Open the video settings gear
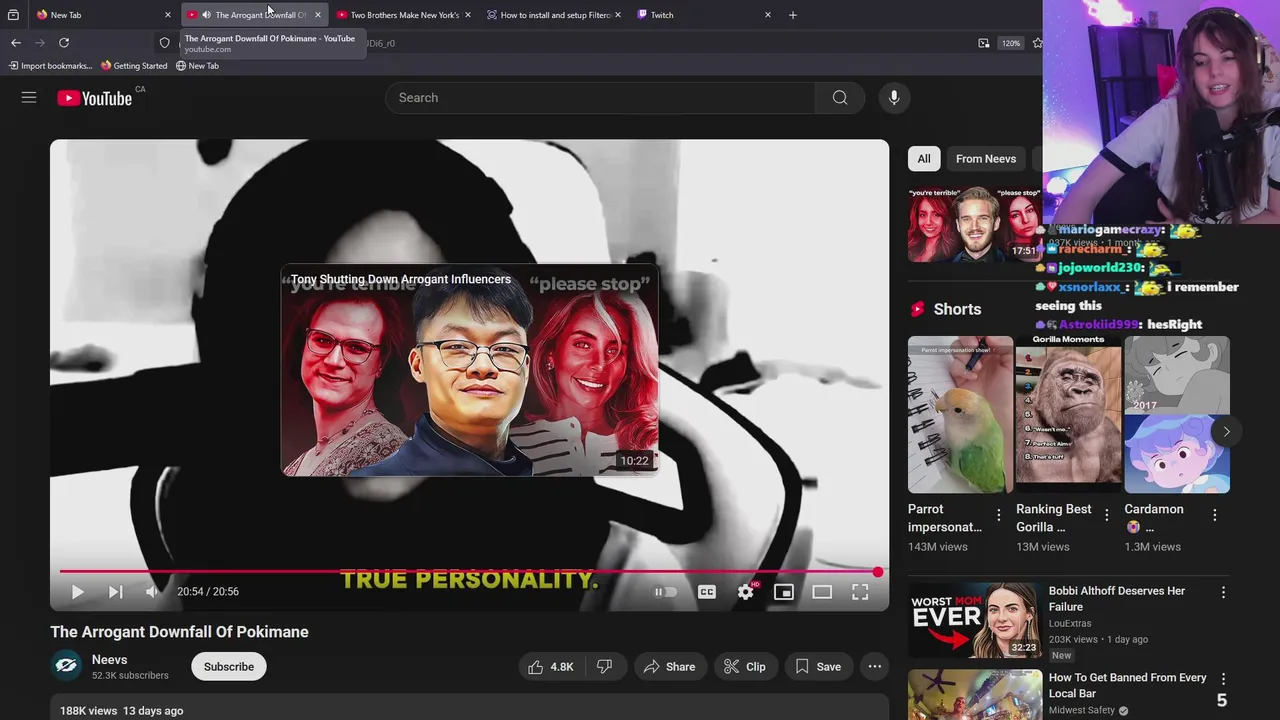The image size is (1280, 720). [x=745, y=592]
